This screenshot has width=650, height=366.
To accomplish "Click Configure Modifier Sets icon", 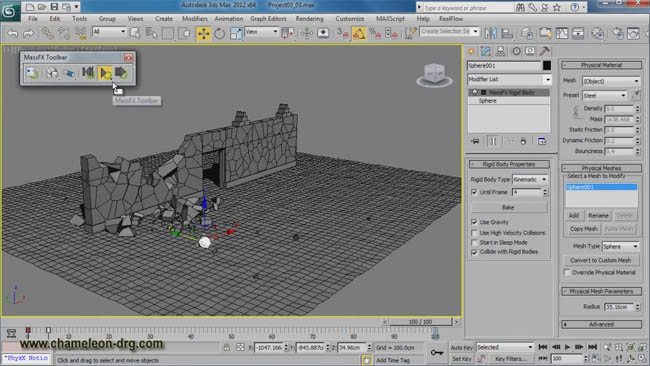I will 541,141.
